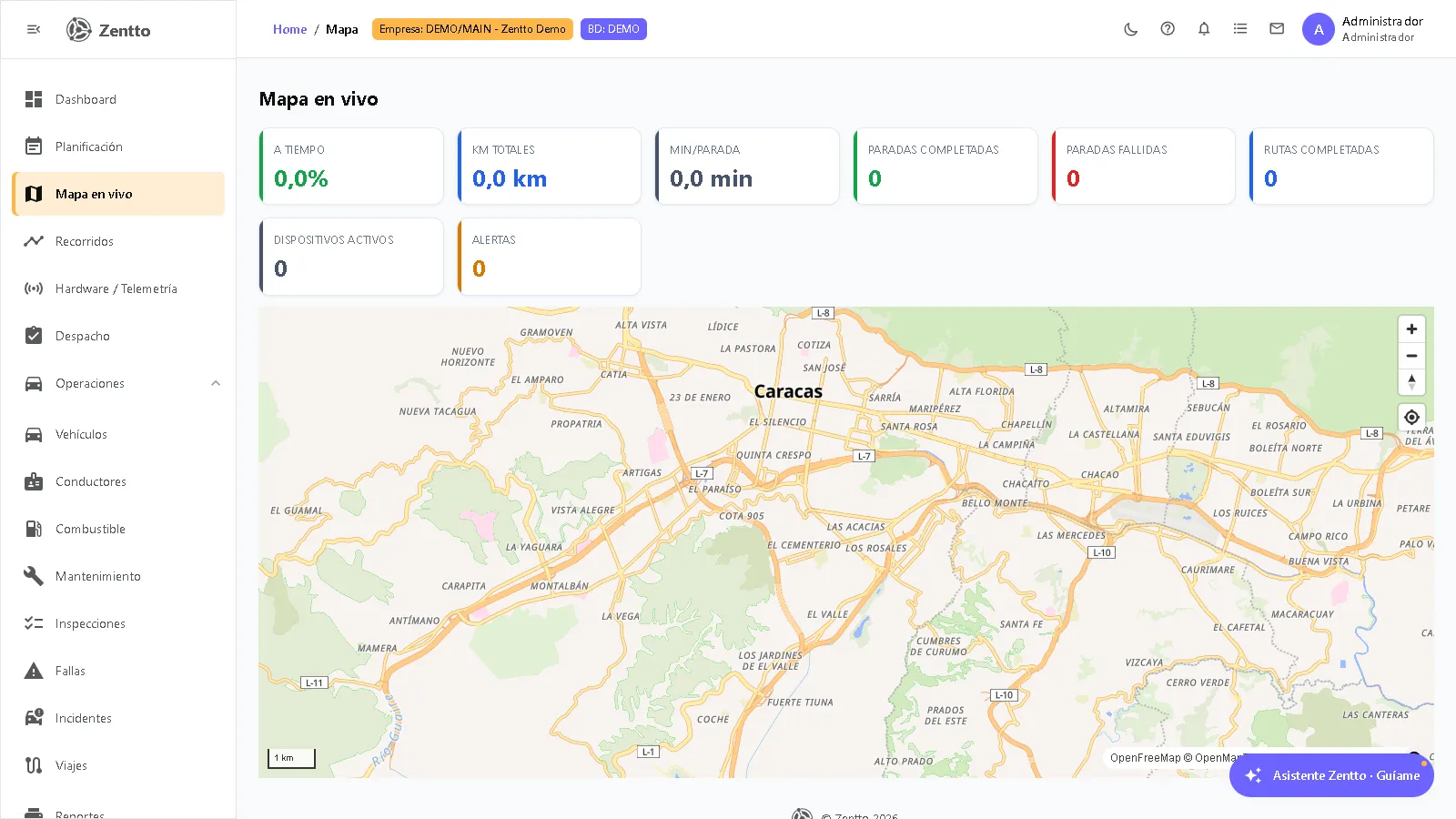Click the Incidentes car-alert icon

coord(34,718)
